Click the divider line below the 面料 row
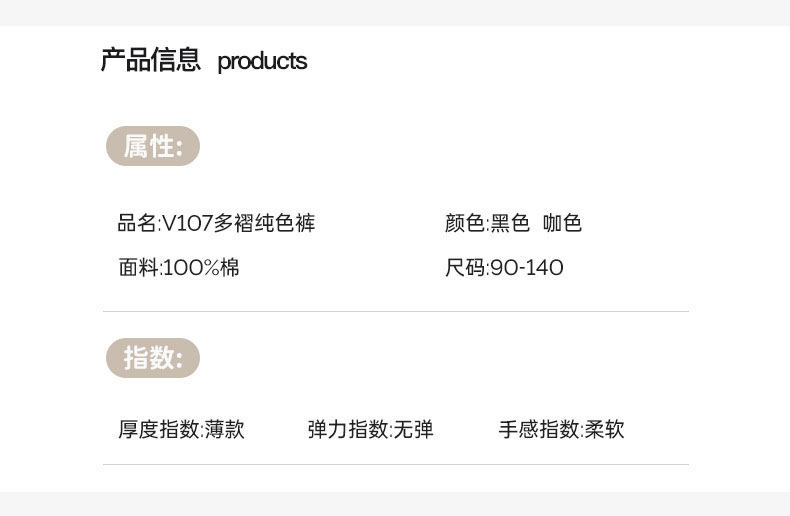The height and width of the screenshot is (516, 790). (395, 312)
